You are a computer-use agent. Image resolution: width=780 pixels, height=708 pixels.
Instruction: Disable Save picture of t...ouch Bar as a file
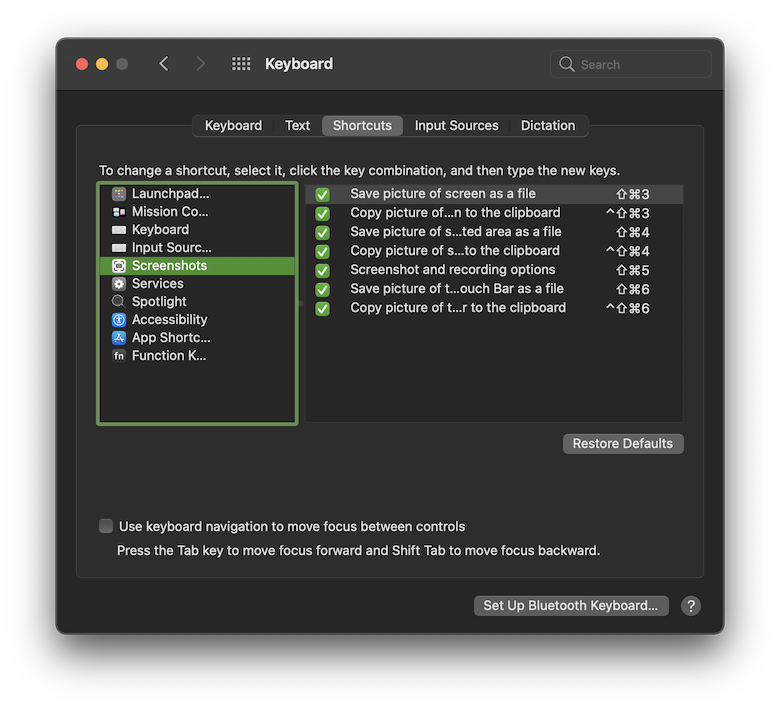tap(322, 289)
